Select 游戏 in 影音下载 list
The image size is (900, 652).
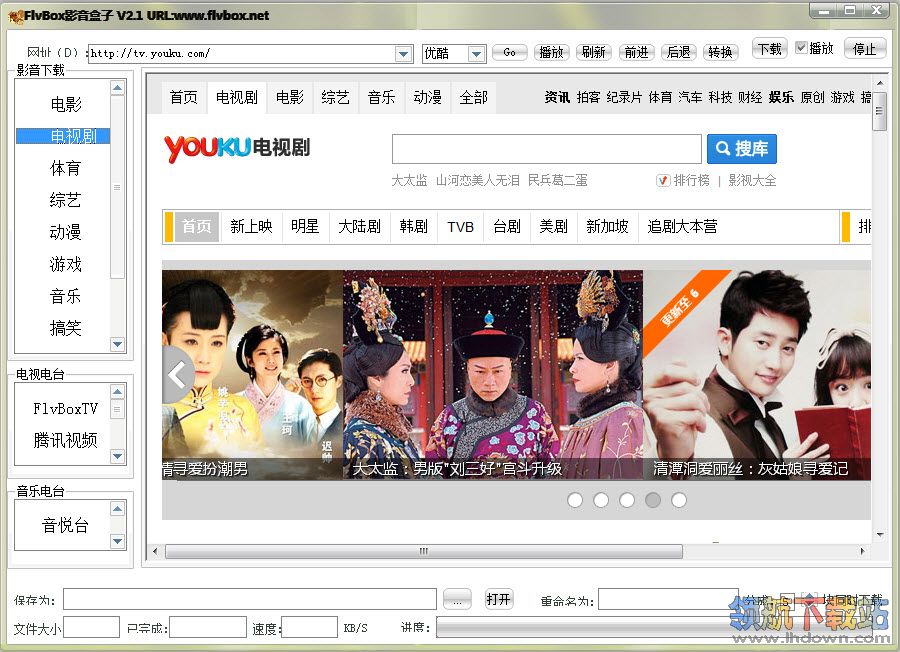(66, 264)
